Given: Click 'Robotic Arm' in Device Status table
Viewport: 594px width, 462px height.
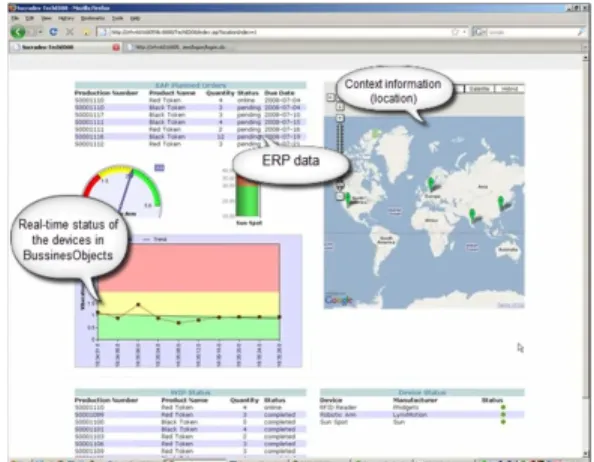Looking at the screenshot, I should coord(338,415).
